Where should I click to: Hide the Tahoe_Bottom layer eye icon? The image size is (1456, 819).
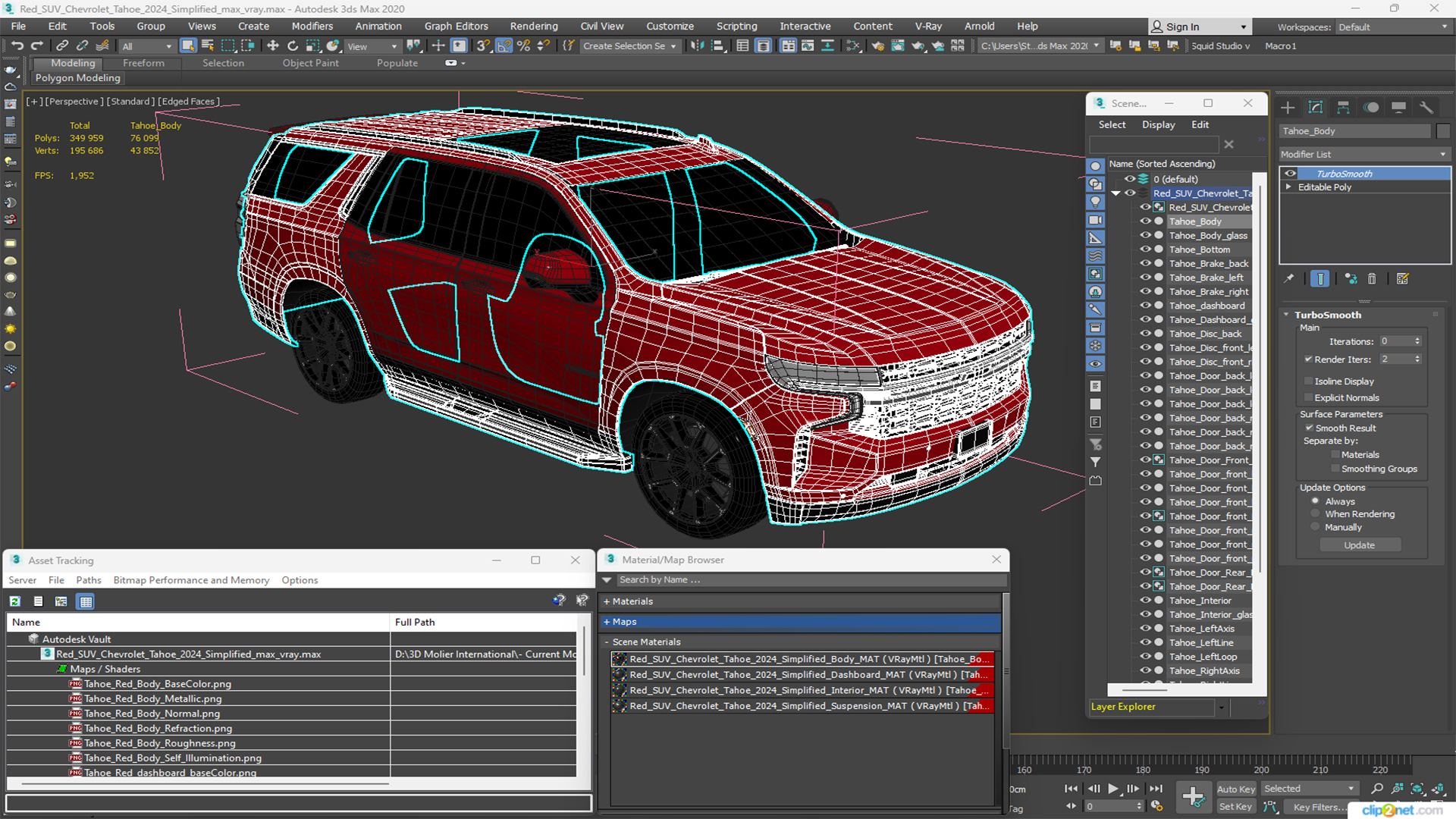point(1145,249)
